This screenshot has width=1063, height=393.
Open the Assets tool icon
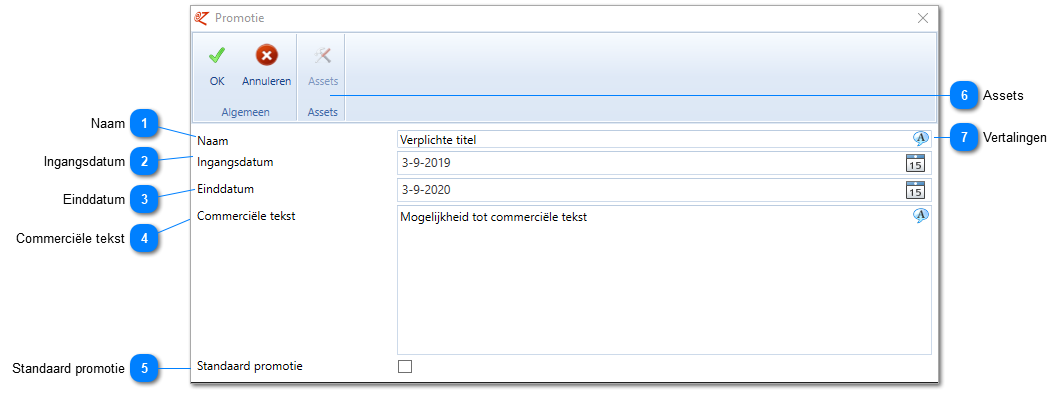tap(323, 56)
